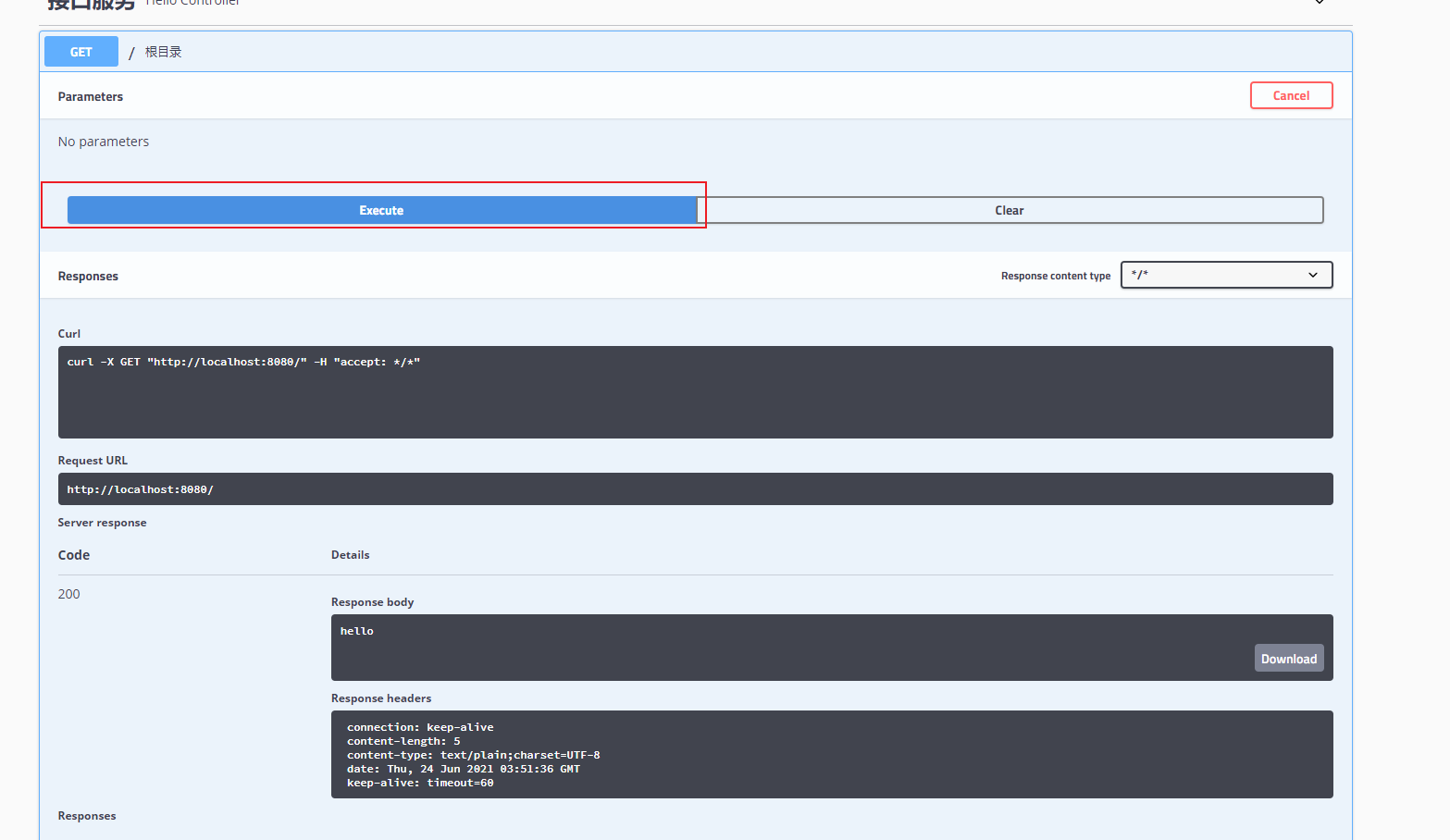Collapse the Hello Controller section chevron
Viewport: 1450px width, 840px height.
[x=1320, y=3]
